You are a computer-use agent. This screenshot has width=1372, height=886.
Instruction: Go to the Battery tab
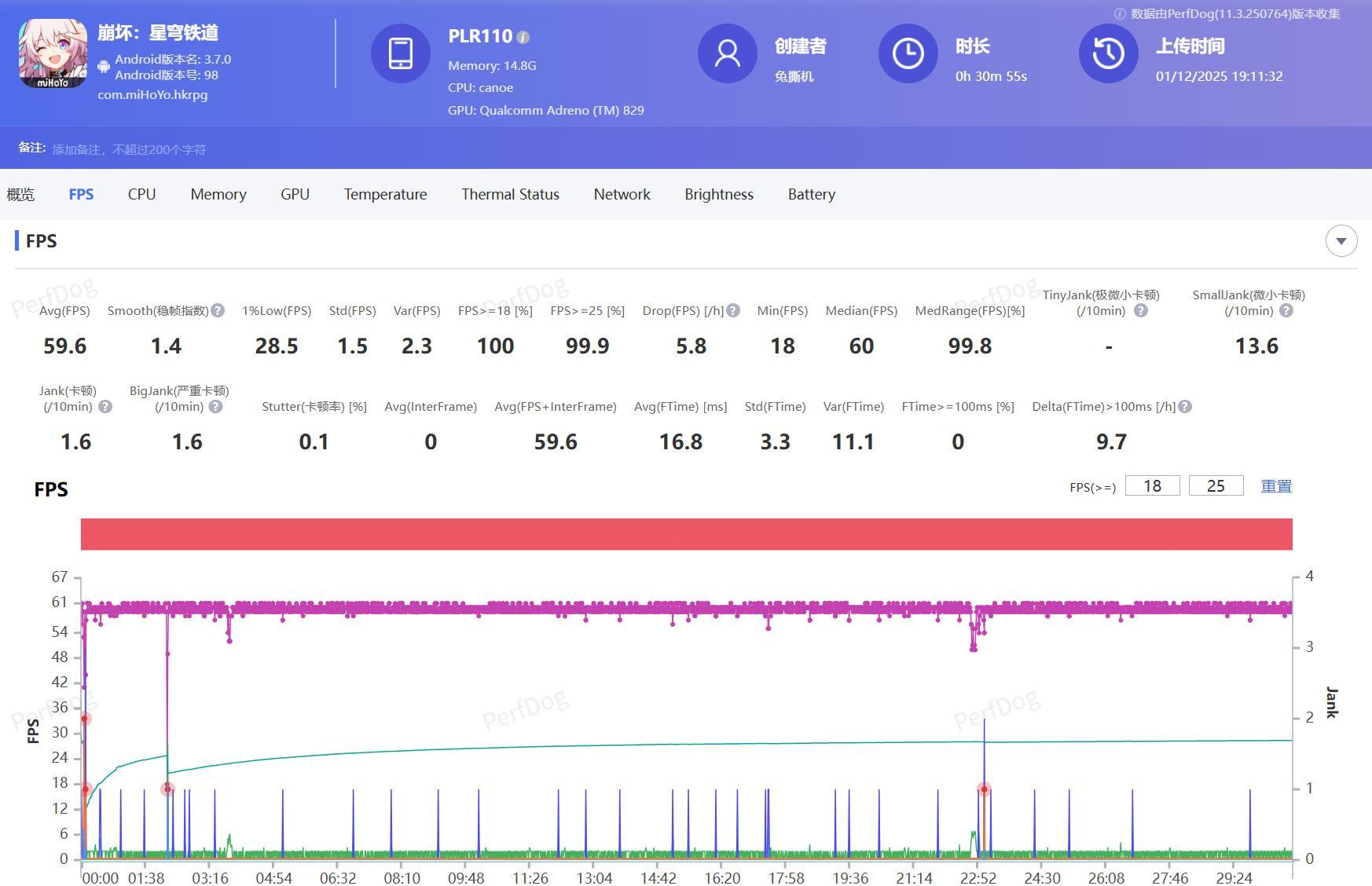(x=811, y=194)
